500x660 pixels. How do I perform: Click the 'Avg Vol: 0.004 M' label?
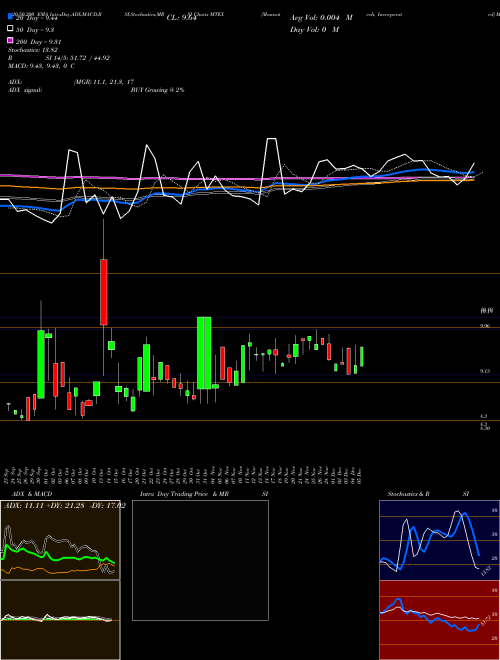(321, 18)
